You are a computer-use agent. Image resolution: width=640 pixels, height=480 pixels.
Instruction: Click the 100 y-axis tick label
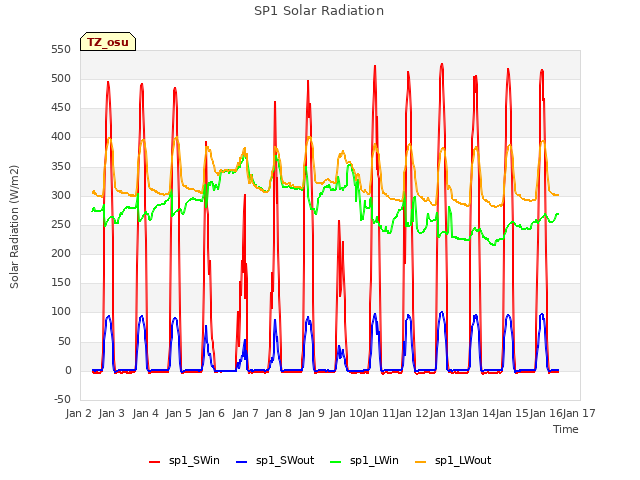pos(61,312)
